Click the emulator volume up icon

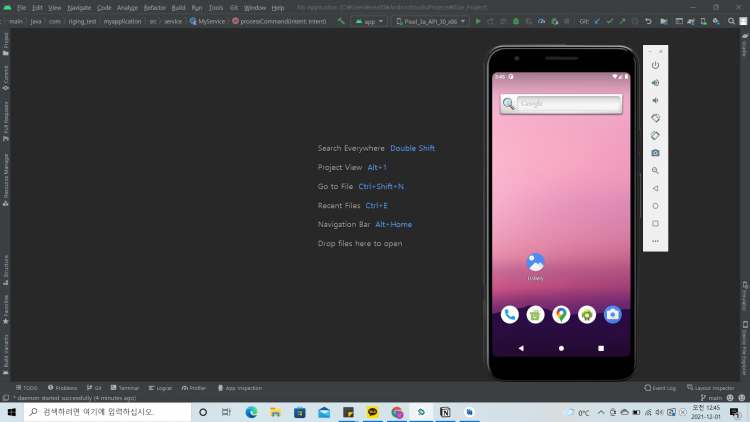pyautogui.click(x=655, y=83)
